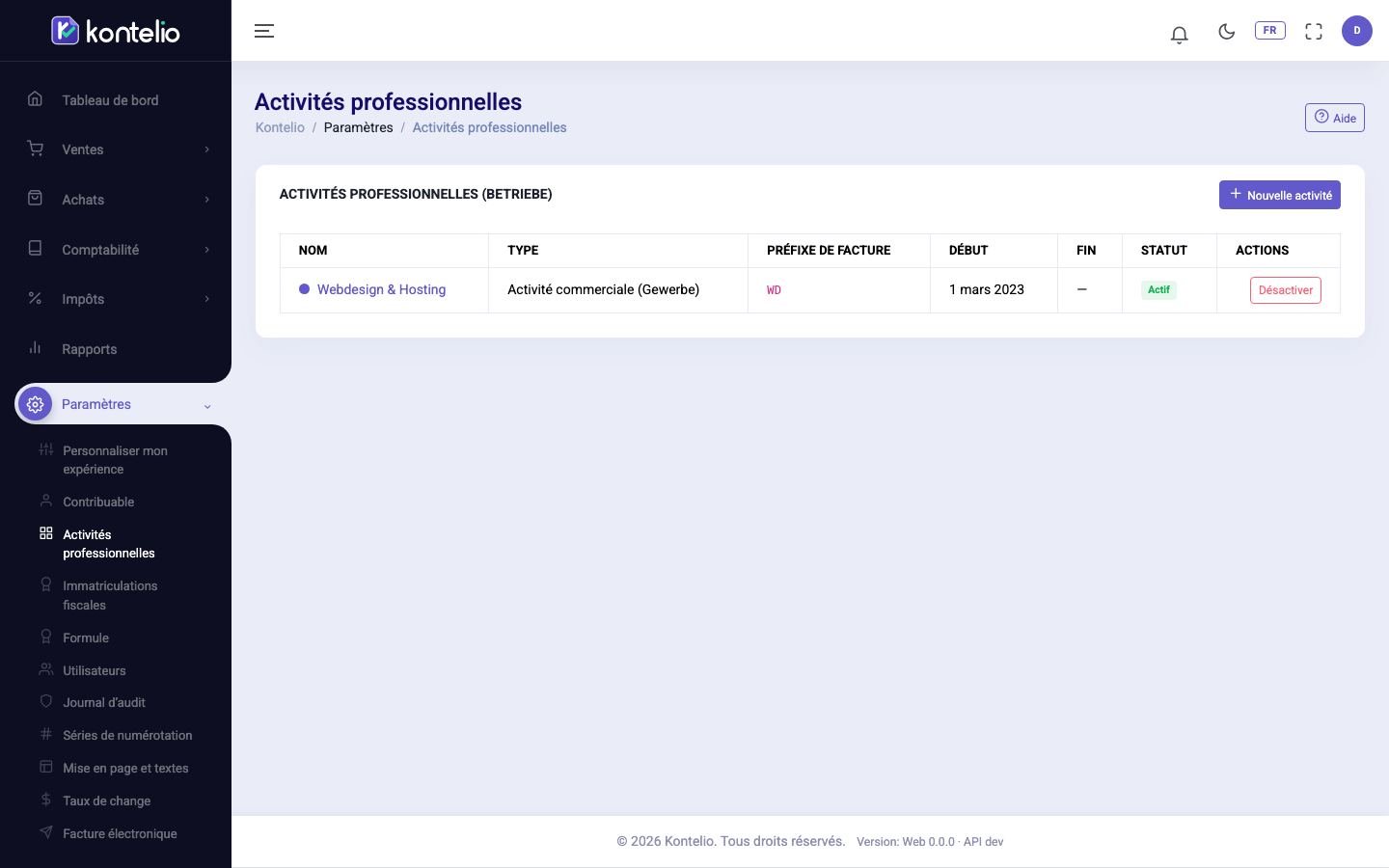Click the Impôts percent icon

point(36,298)
